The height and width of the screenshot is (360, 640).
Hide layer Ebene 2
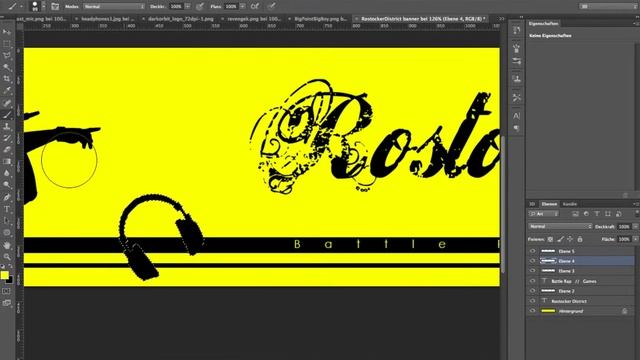532,291
